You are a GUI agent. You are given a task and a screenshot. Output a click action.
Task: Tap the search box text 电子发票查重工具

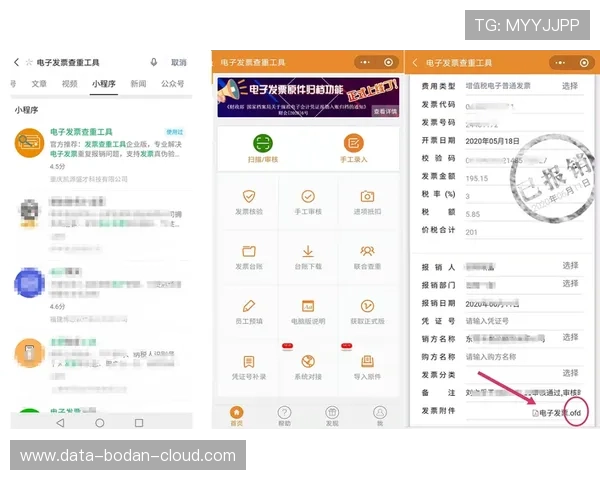click(68, 62)
